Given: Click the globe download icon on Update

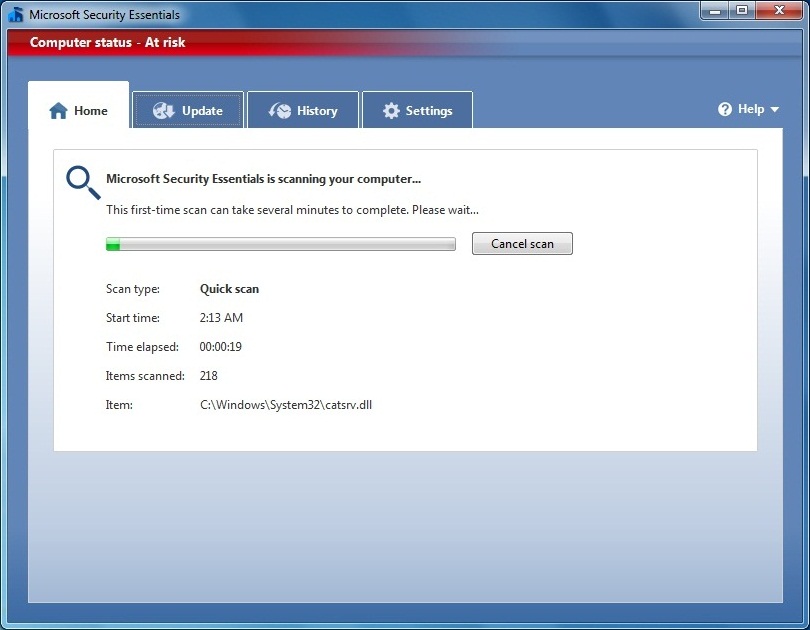Looking at the screenshot, I should tap(164, 111).
